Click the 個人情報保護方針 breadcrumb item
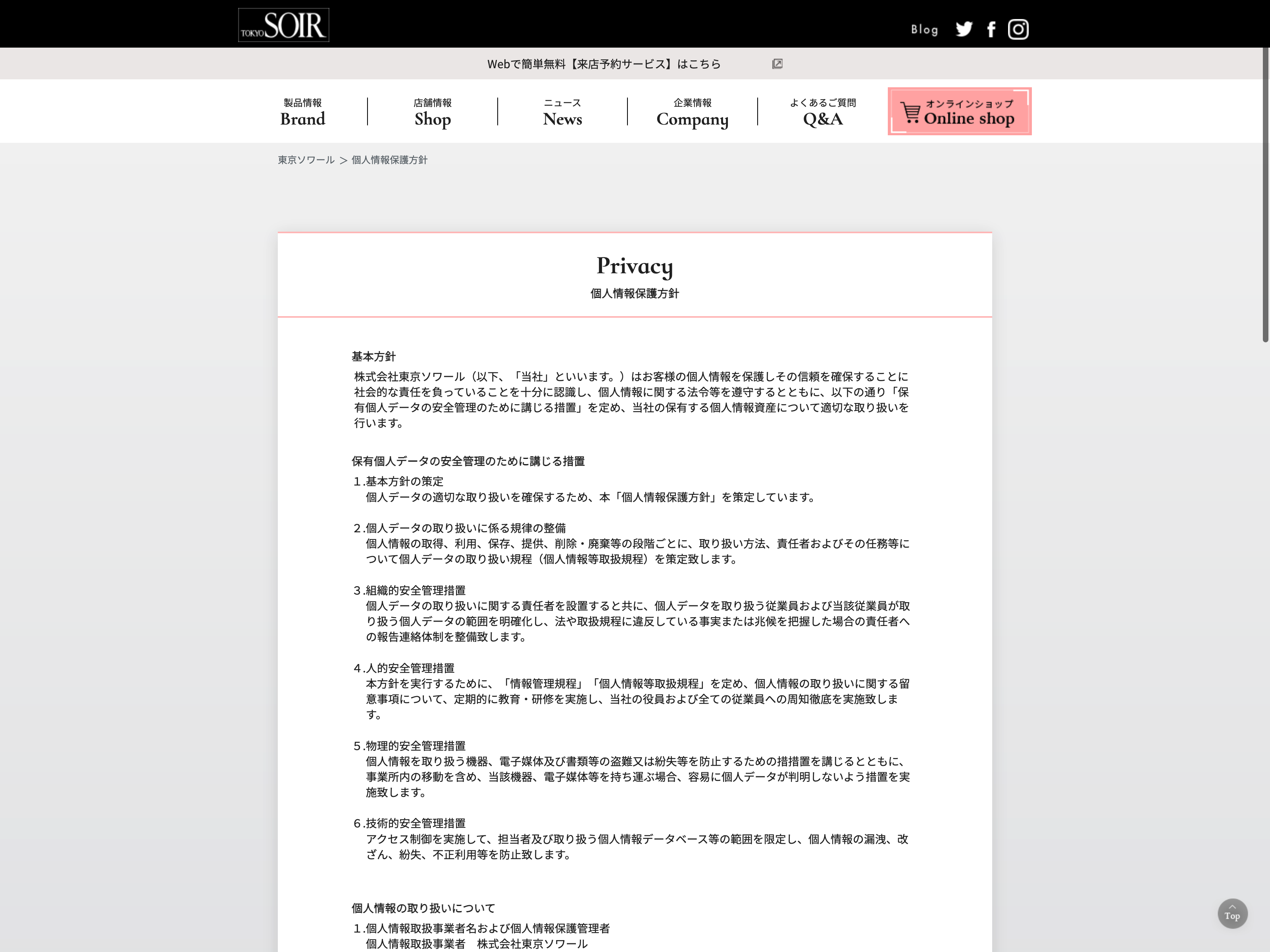This screenshot has width=1270, height=952. [389, 160]
